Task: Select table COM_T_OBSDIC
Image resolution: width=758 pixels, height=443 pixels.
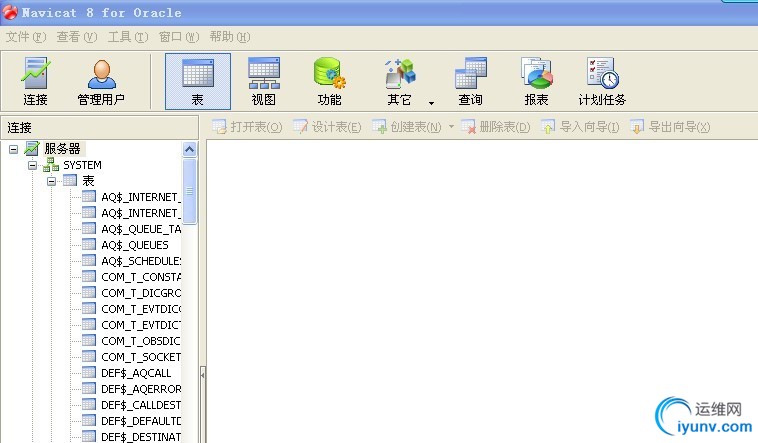Action: 141,341
